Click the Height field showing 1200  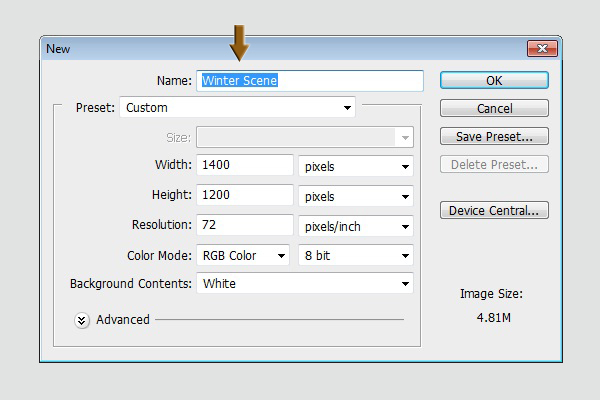(x=245, y=196)
